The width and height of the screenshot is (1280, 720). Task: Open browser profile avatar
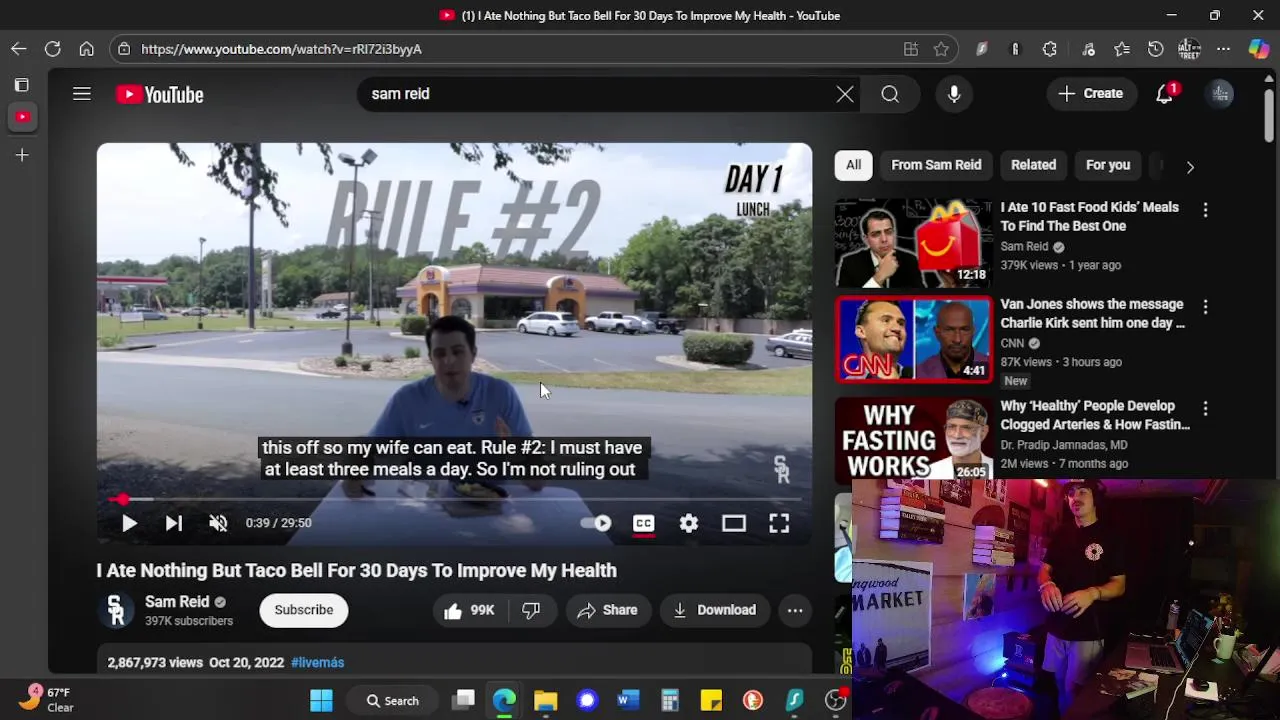[1189, 49]
